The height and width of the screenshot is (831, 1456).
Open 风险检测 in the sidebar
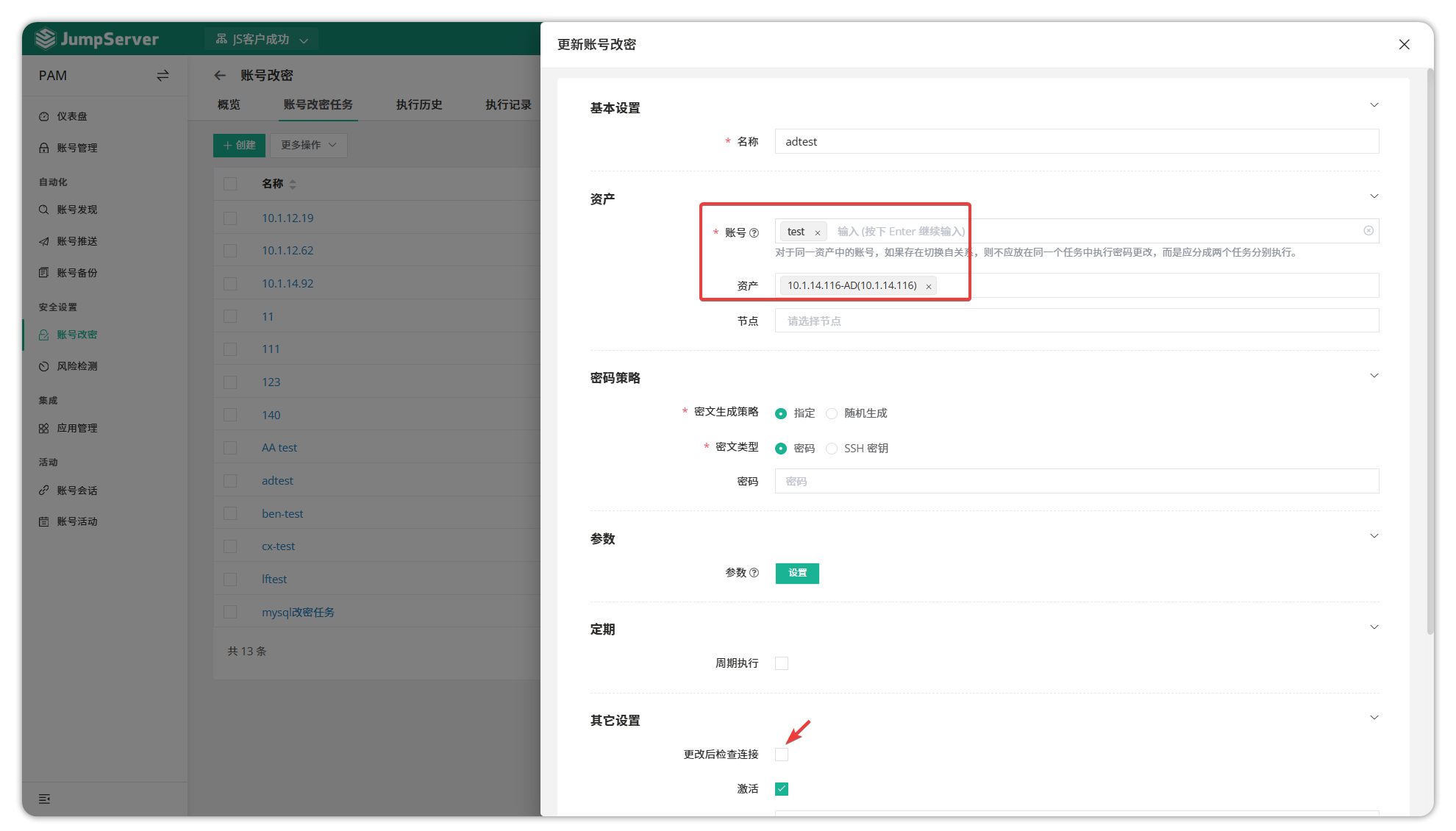tap(77, 366)
